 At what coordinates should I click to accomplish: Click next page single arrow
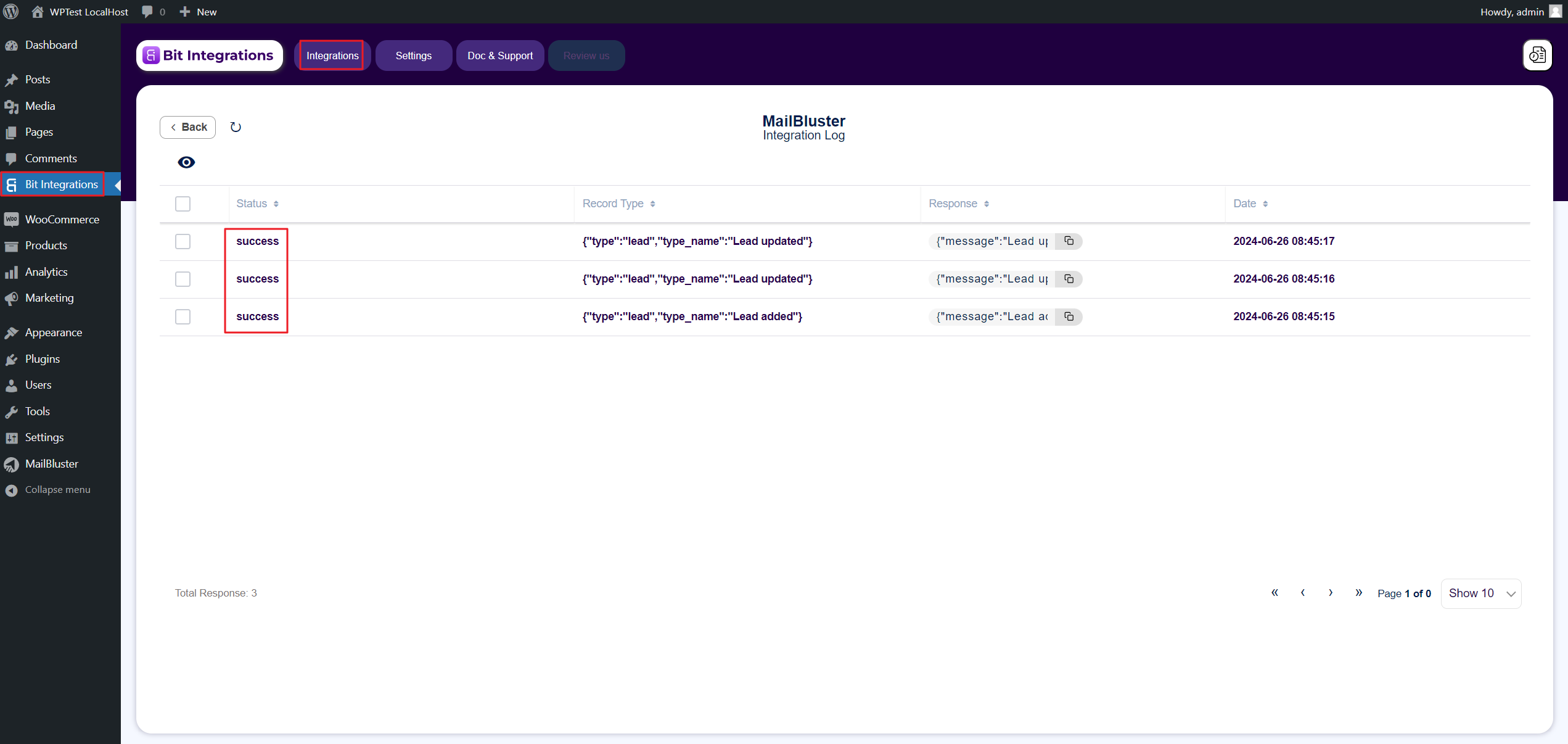click(1331, 593)
